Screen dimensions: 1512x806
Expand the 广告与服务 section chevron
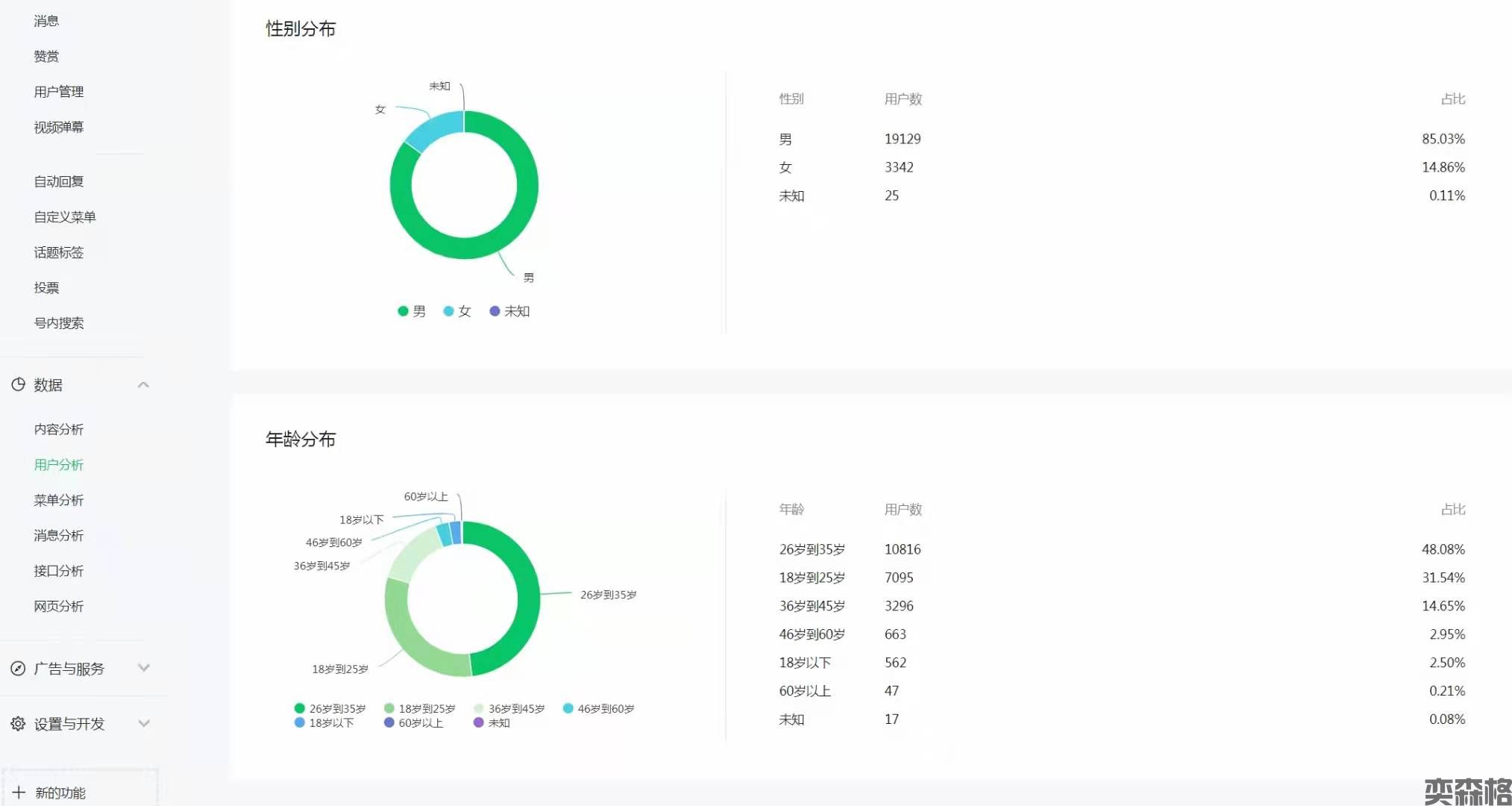tap(144, 668)
